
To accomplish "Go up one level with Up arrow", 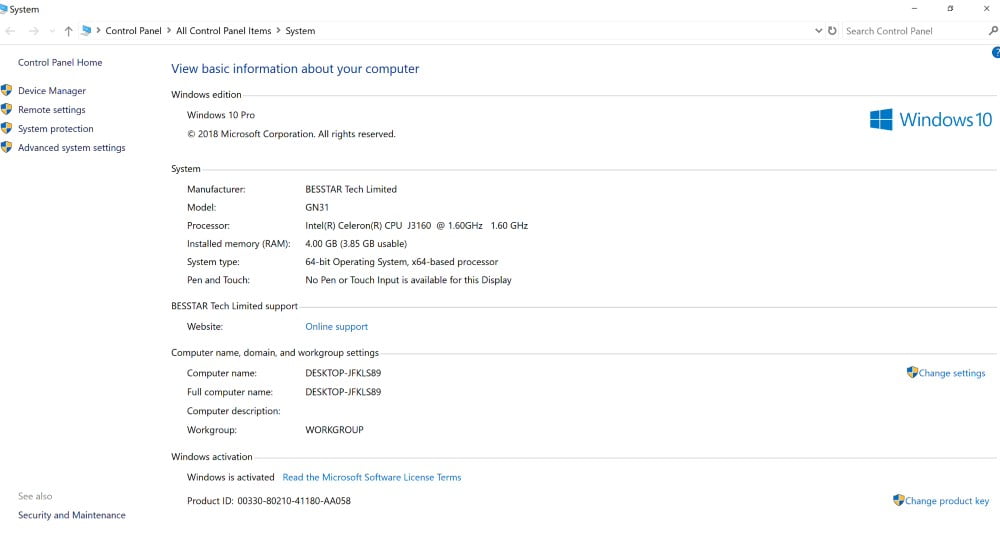I will click(68, 31).
